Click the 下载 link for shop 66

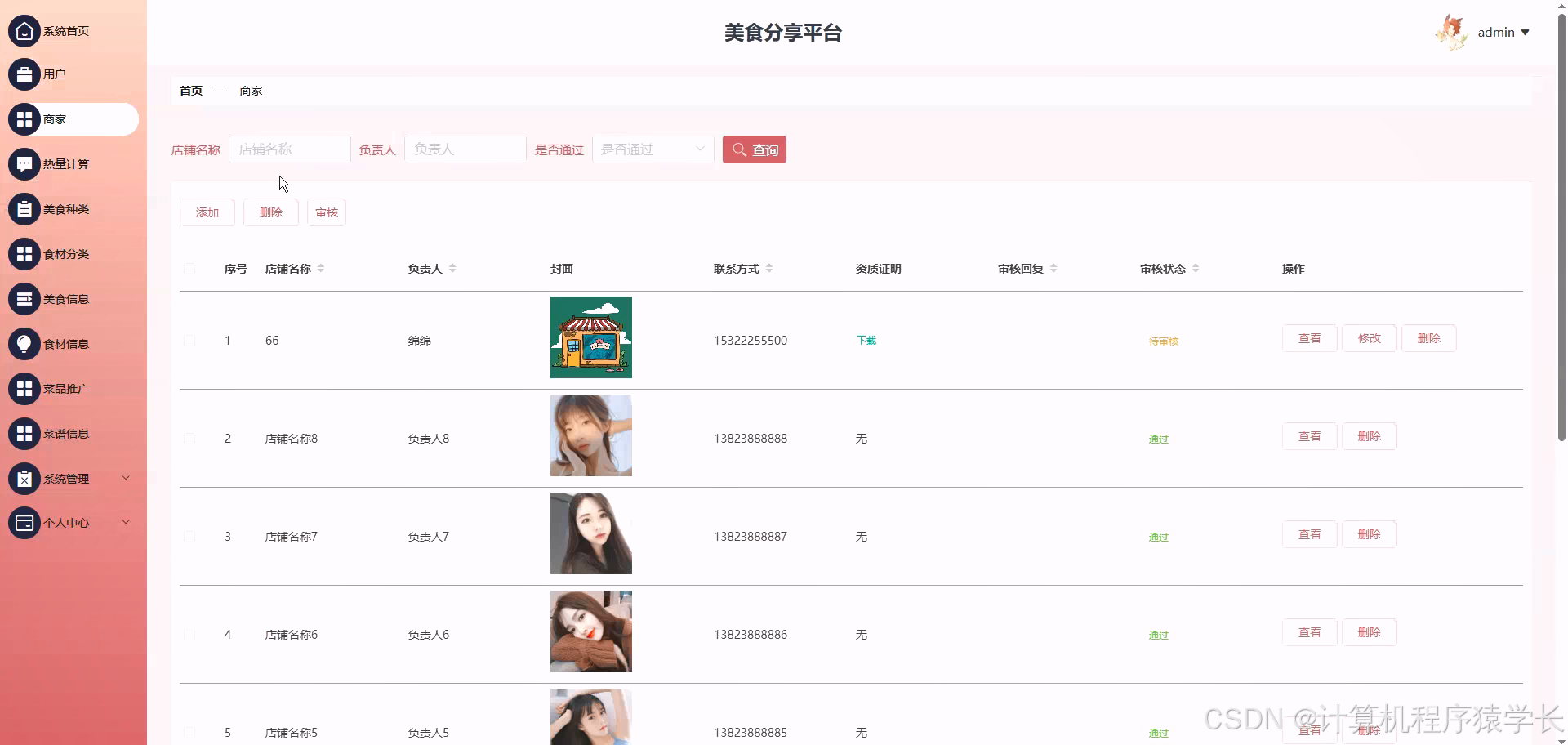point(866,341)
